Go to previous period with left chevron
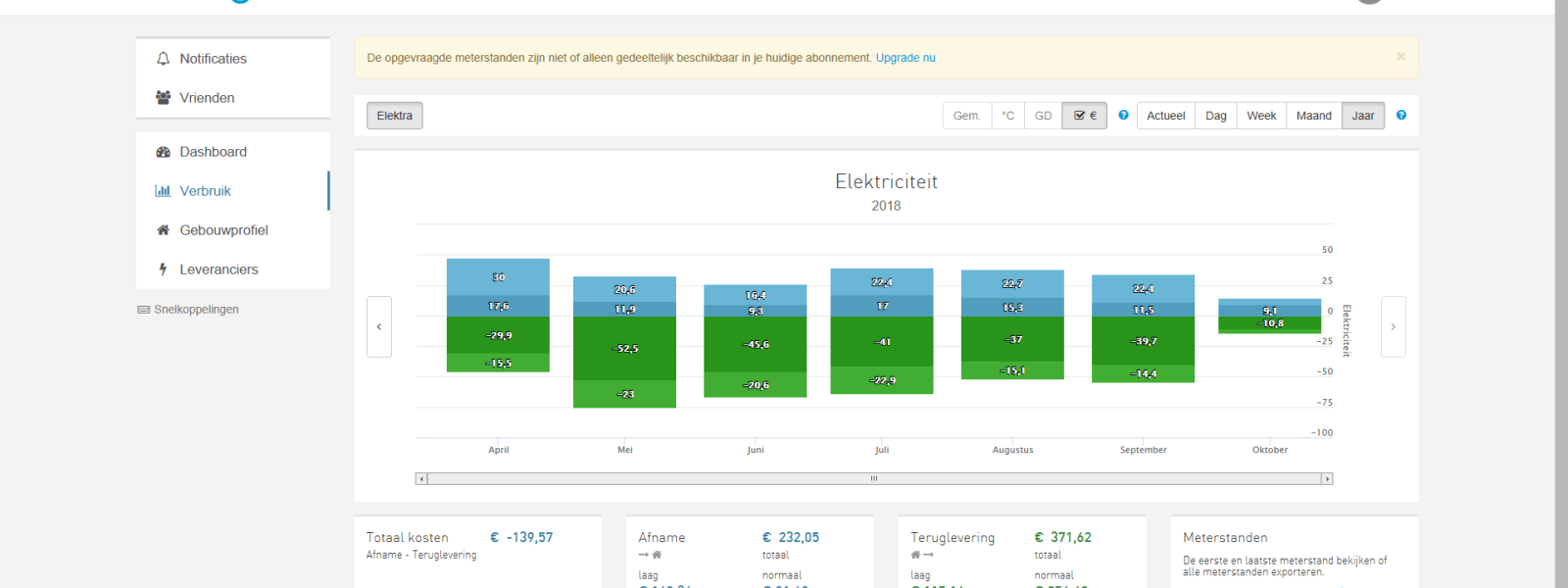Screen dimensions: 1568x588 point(379,326)
